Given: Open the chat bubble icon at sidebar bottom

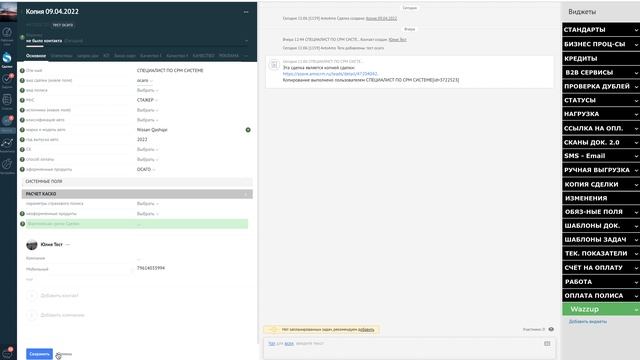Looking at the screenshot, I should [x=7, y=353].
